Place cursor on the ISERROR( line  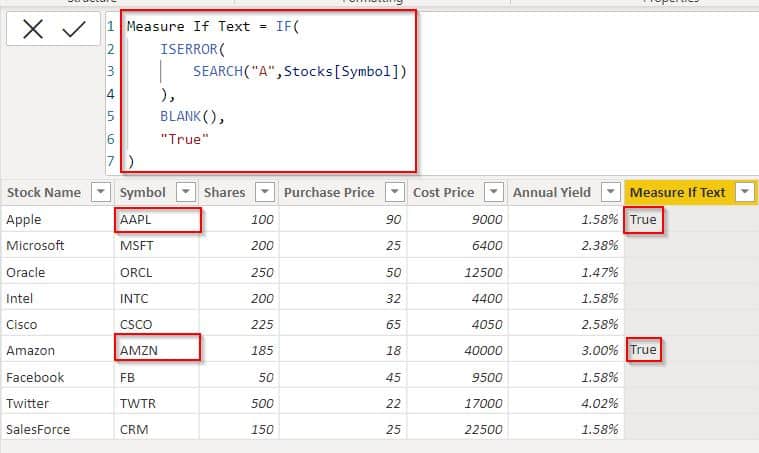tap(193, 49)
